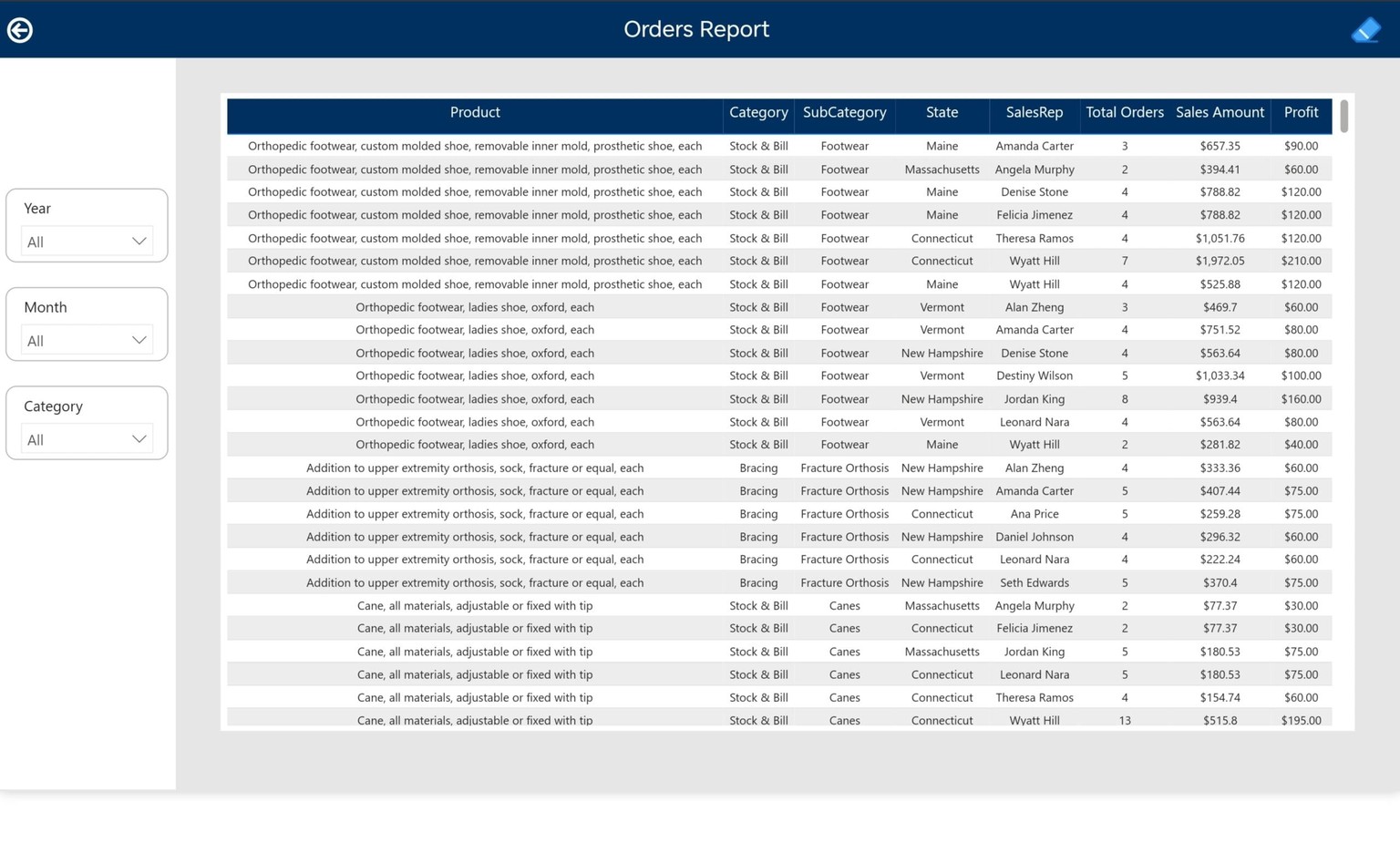Select the Angela Murphy cell in Footwear row
The width and height of the screenshot is (1400, 843).
[x=1035, y=170]
